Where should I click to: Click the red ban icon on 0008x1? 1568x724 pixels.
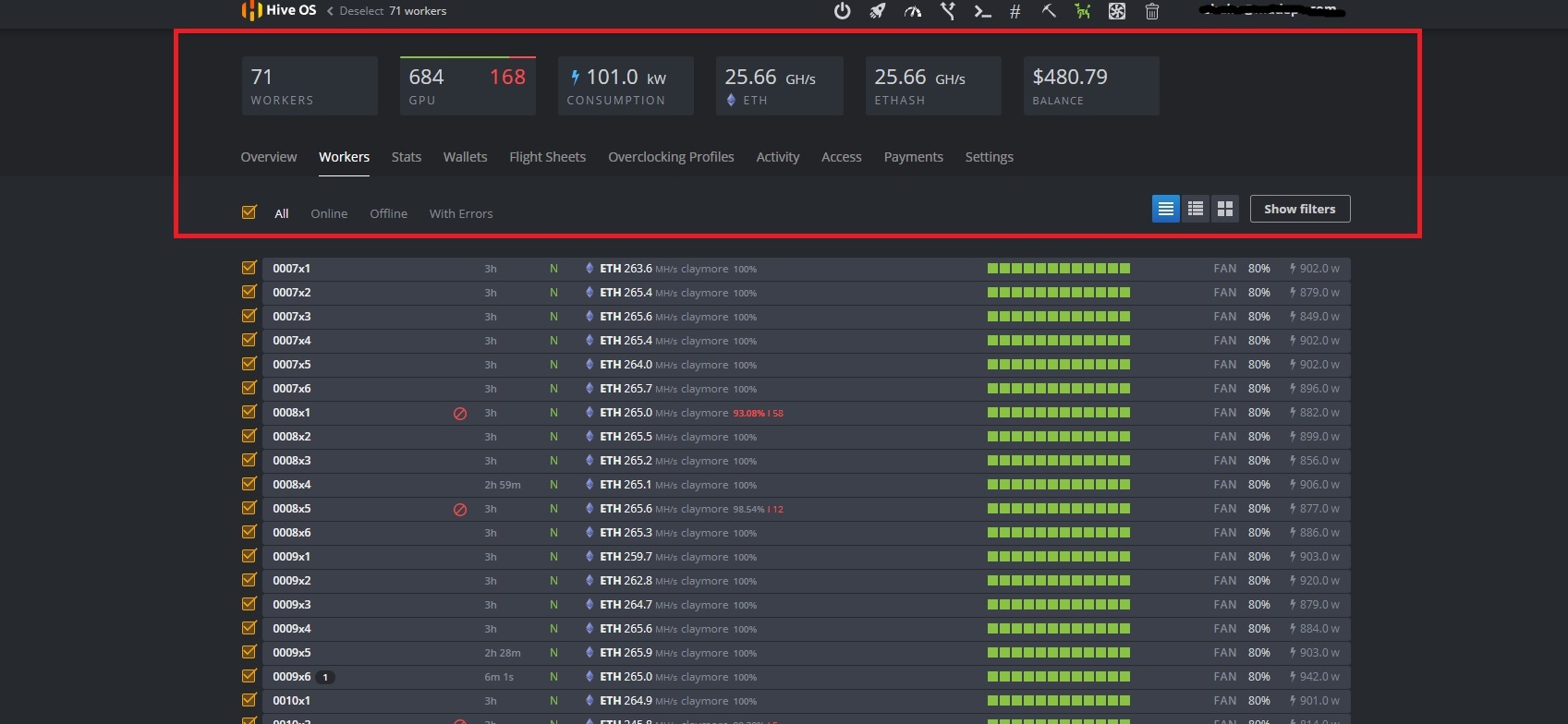coord(460,414)
